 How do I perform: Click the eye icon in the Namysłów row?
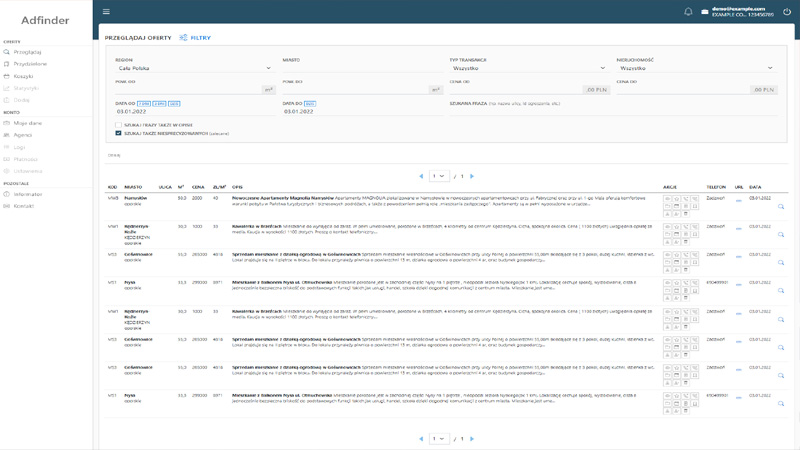pyautogui.click(x=667, y=198)
